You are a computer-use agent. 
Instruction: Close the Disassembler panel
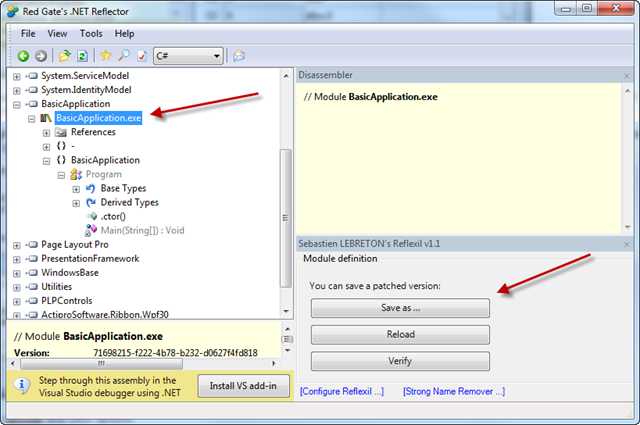(x=627, y=76)
